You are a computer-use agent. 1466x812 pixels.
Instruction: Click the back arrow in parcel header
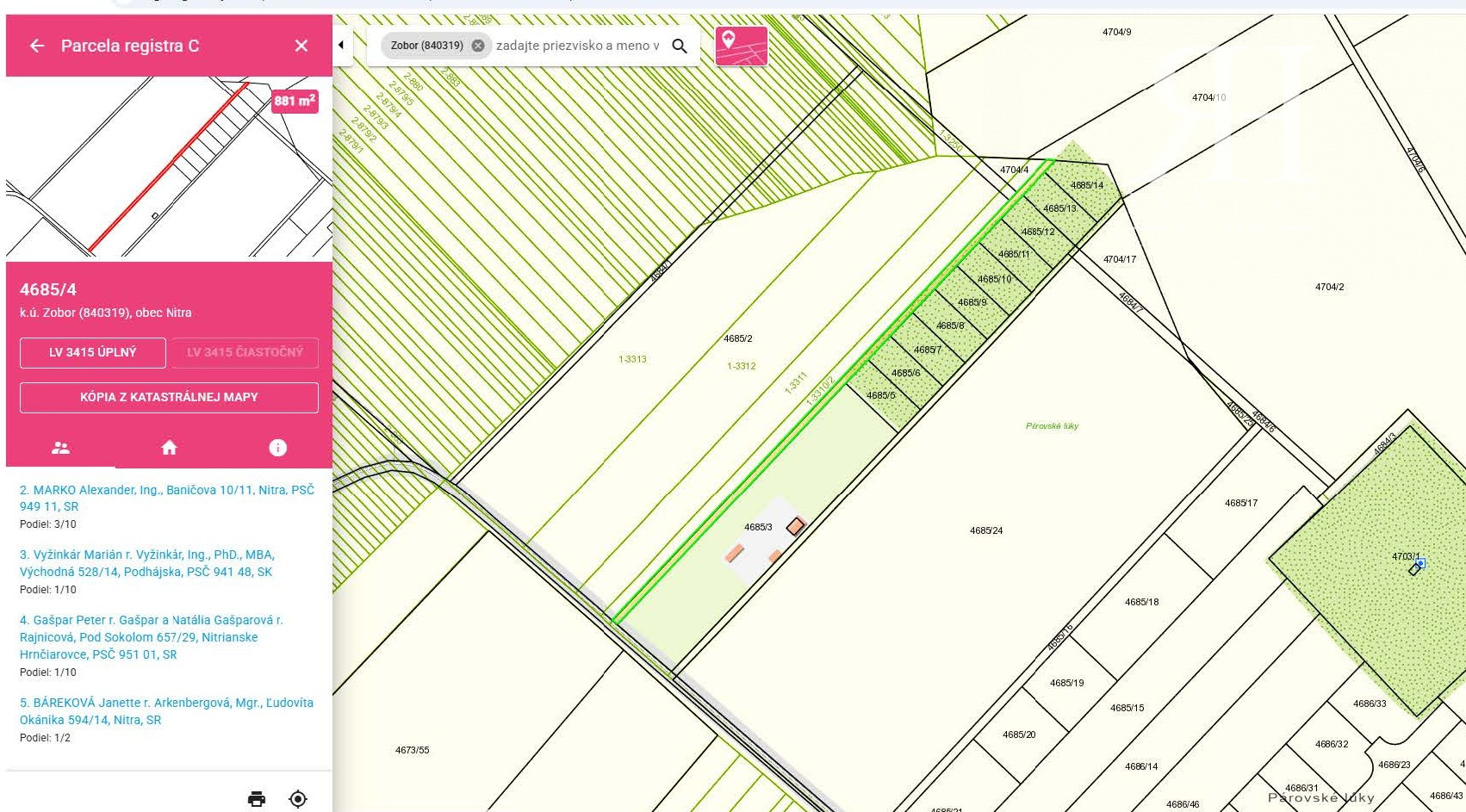[x=37, y=46]
